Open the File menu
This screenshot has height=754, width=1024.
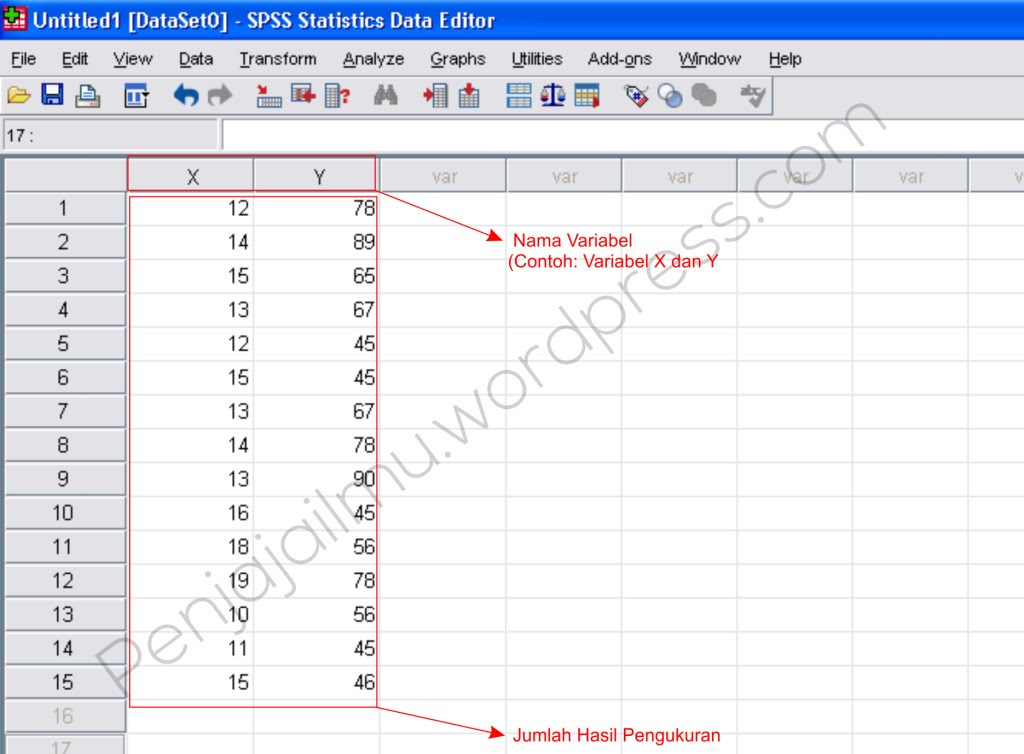(24, 59)
